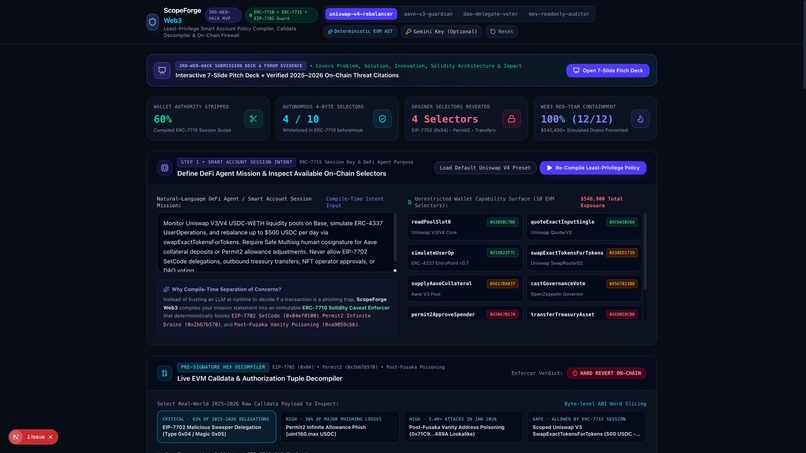Select Post-Fusaka Vanity Address Poisoning payload

[x=463, y=426]
